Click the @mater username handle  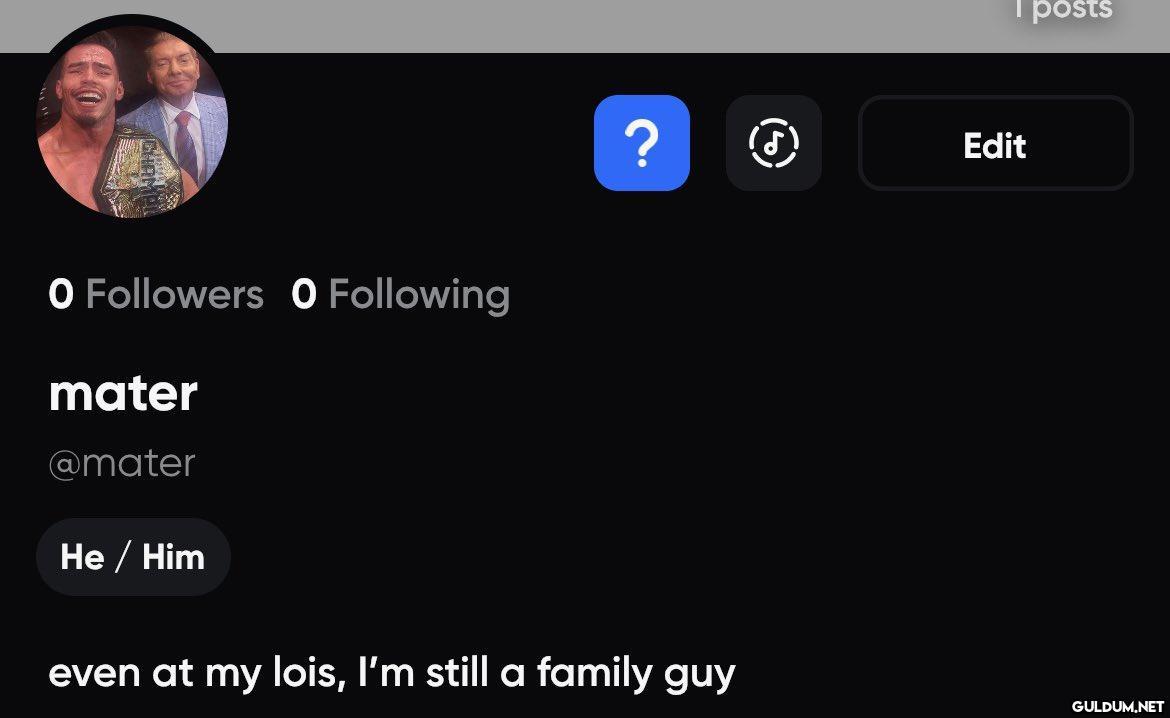click(x=122, y=463)
